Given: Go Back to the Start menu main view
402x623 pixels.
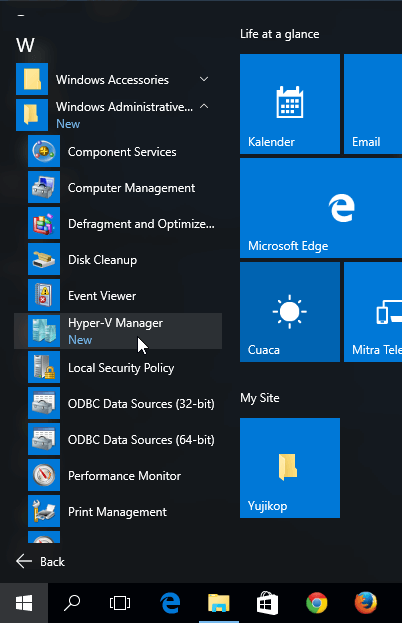Looking at the screenshot, I should coord(40,561).
